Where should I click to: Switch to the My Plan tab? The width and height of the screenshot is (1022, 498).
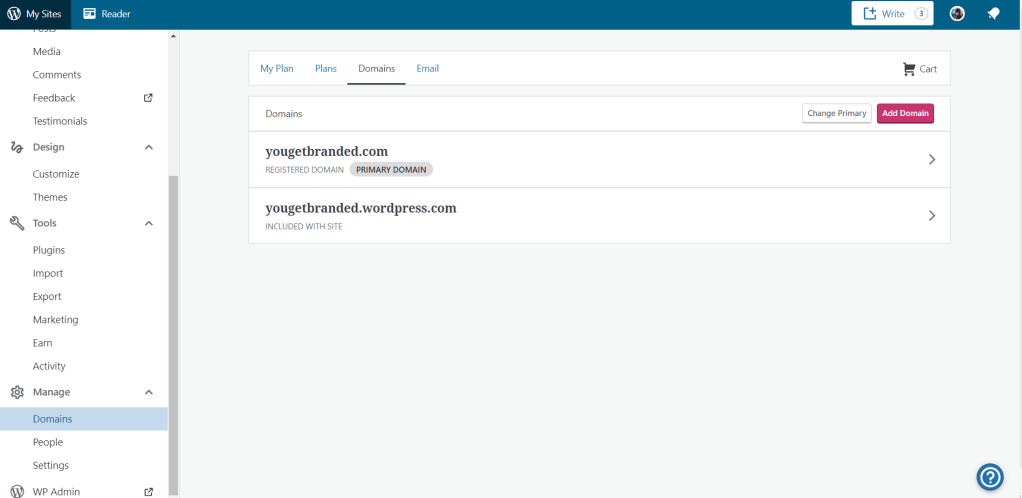pyautogui.click(x=277, y=68)
